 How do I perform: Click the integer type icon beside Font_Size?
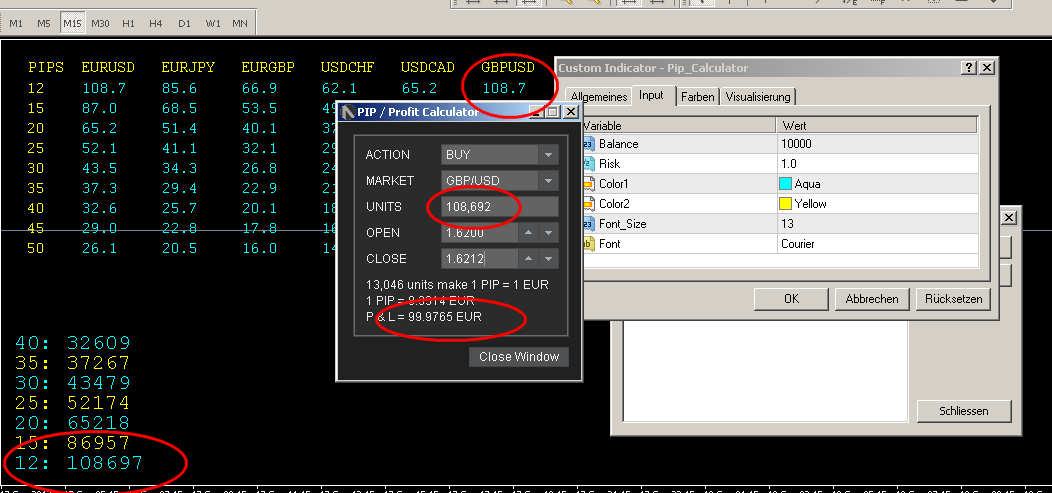(588, 224)
